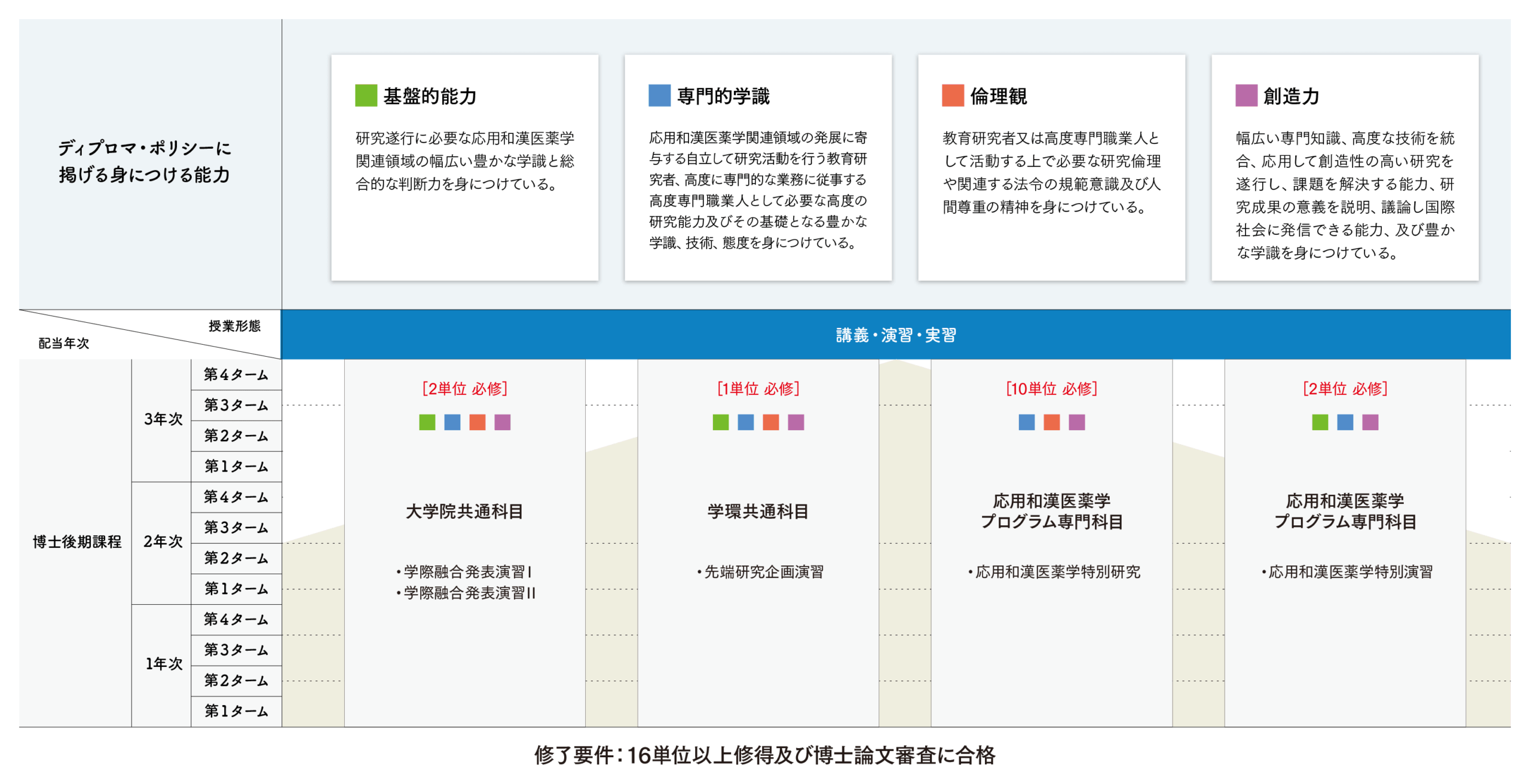Click the orange square beside 倫理観
The image size is (1530, 784).
(x=953, y=96)
